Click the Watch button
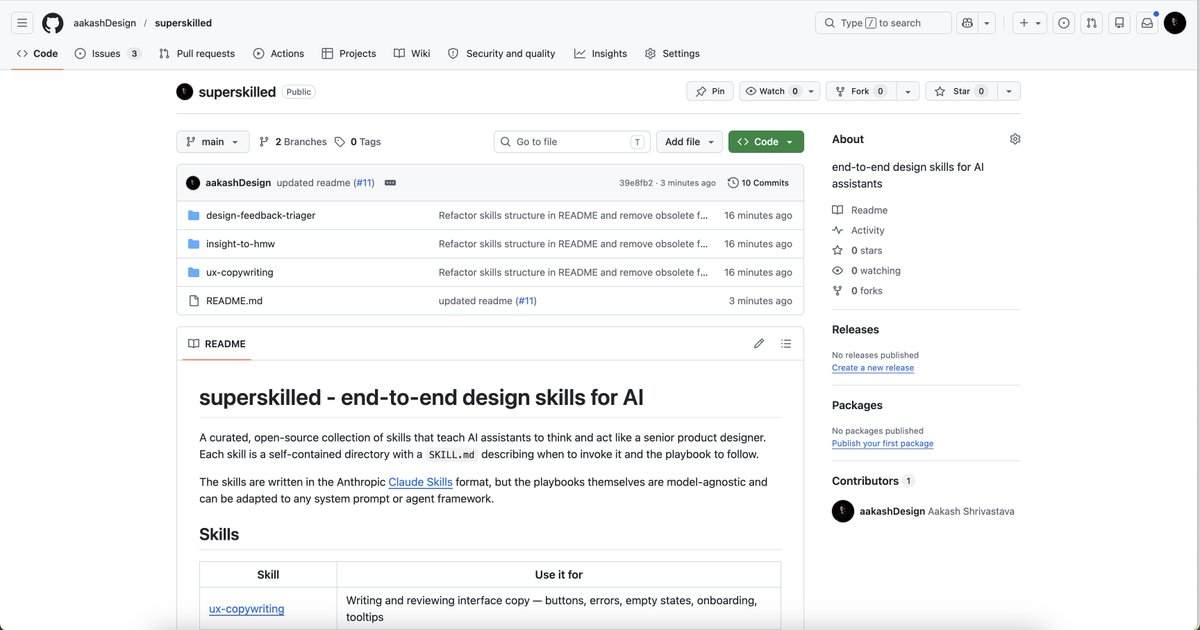 tap(771, 91)
